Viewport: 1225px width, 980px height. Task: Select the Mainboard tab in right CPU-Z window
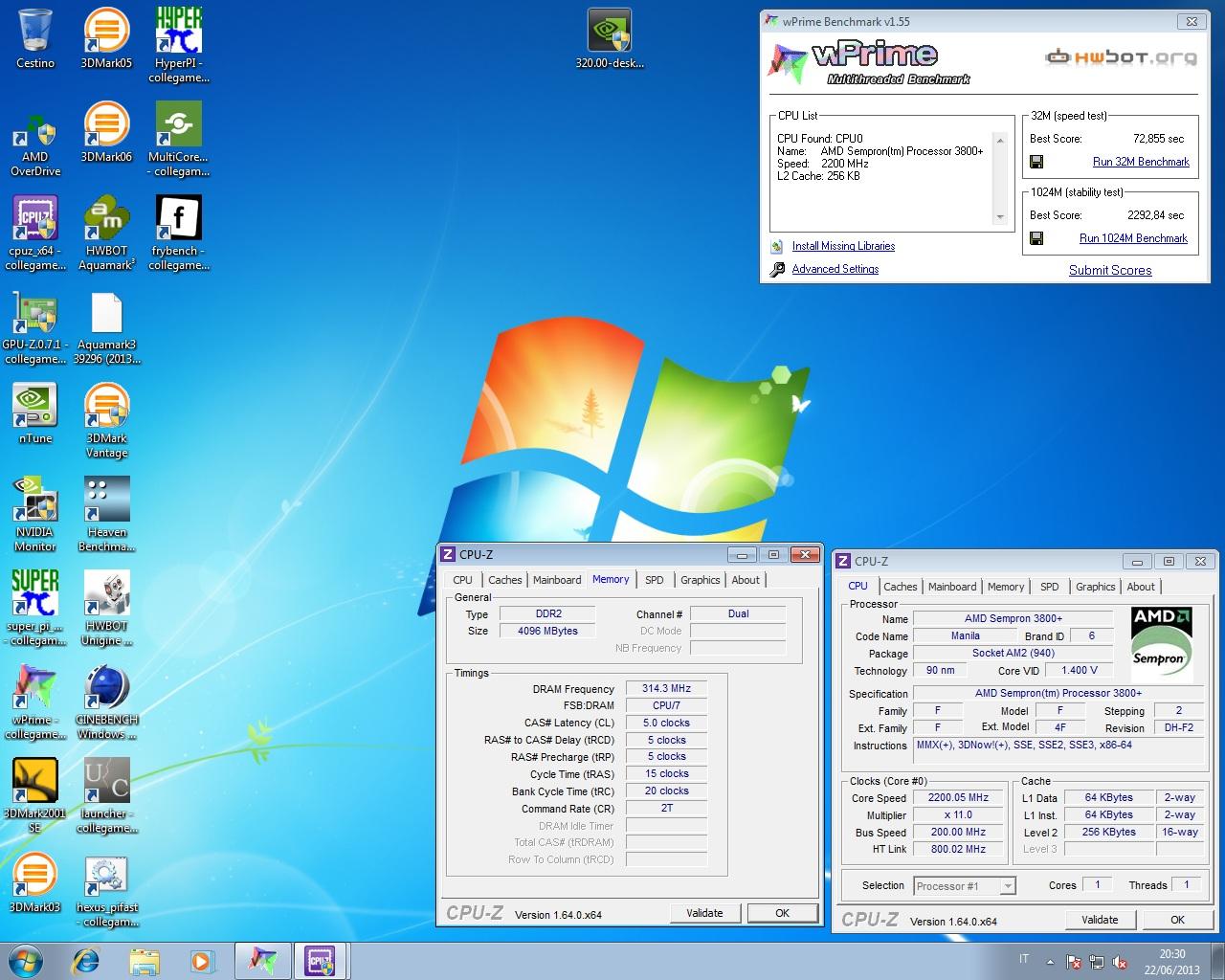[x=952, y=587]
